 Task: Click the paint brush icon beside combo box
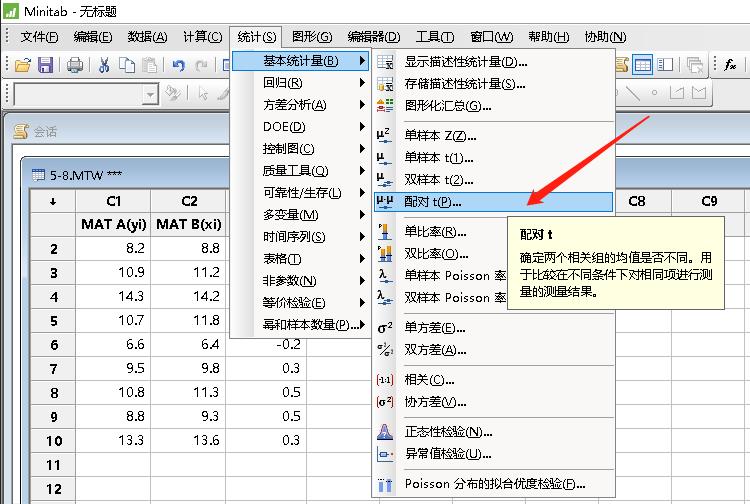coord(173,93)
